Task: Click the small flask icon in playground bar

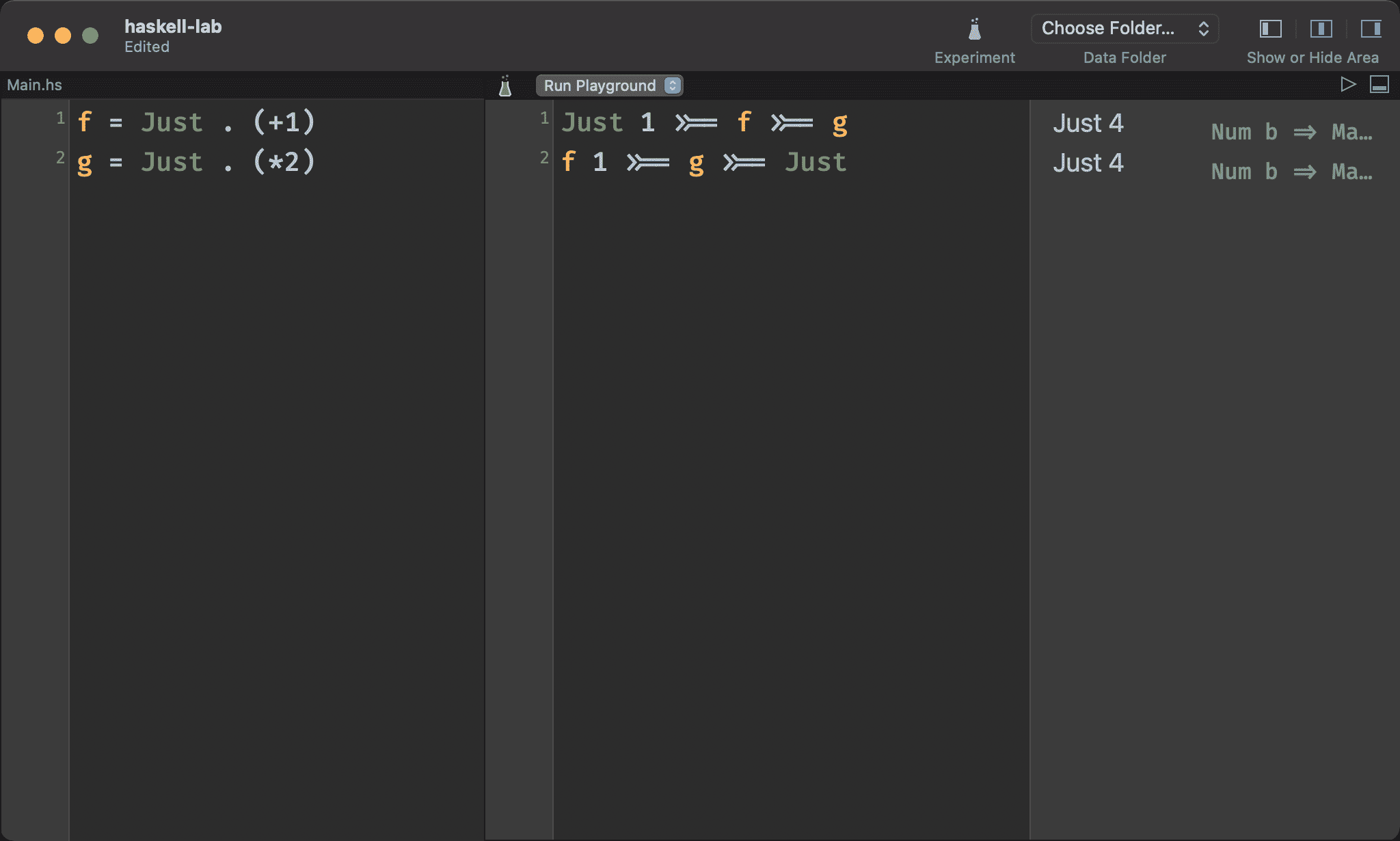Action: (505, 85)
